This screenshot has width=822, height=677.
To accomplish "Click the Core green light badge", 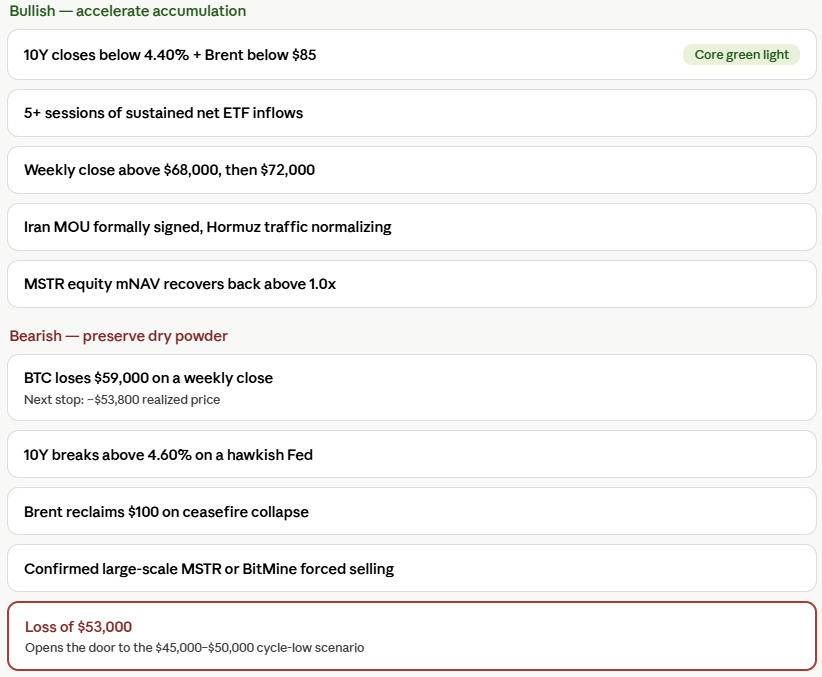I will (x=741, y=55).
